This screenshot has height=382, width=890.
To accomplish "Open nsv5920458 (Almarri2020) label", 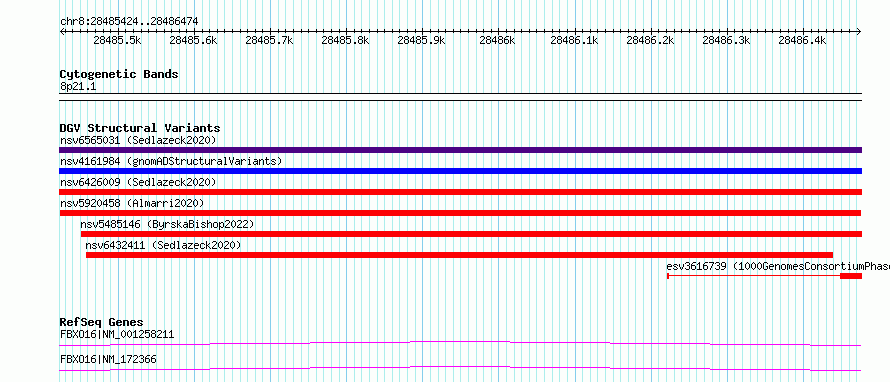I will [x=132, y=203].
